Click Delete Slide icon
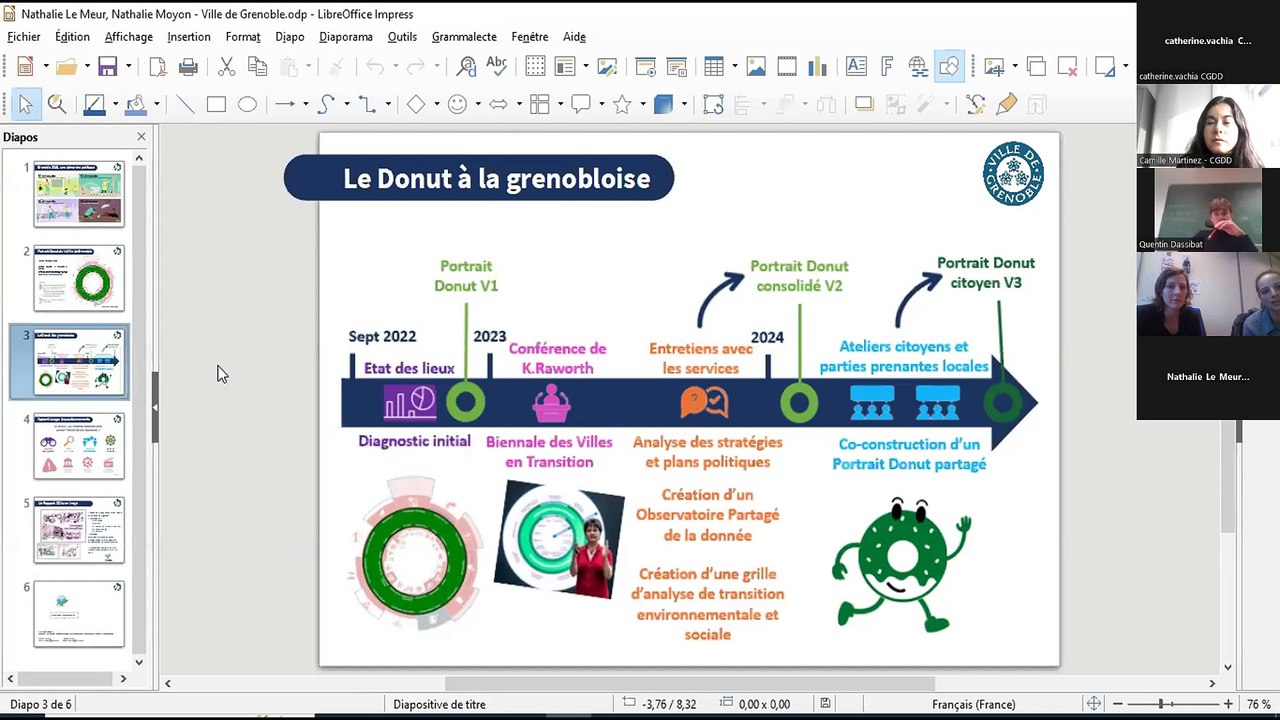The height and width of the screenshot is (720, 1280). coord(1067,67)
